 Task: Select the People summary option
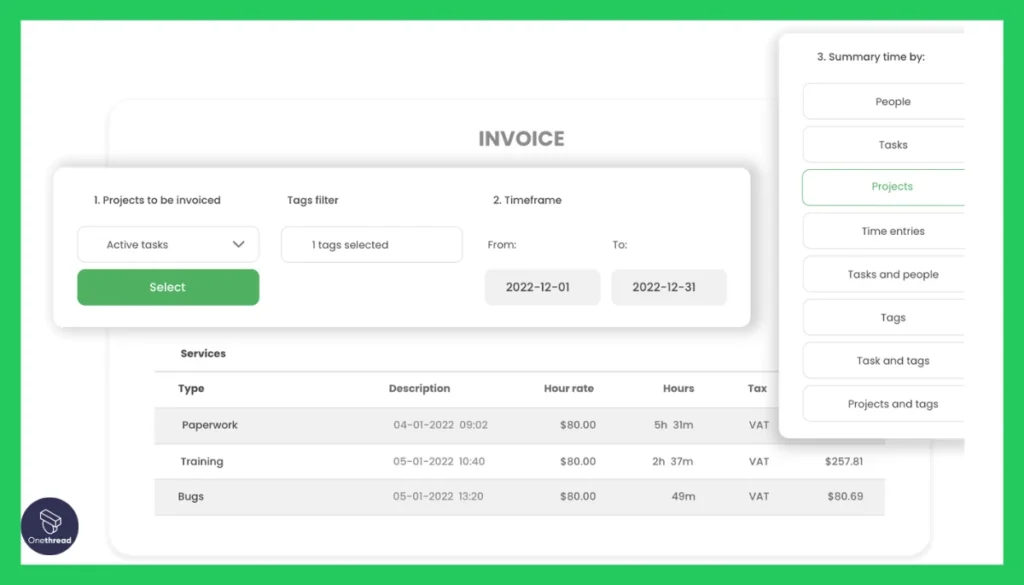[884, 101]
